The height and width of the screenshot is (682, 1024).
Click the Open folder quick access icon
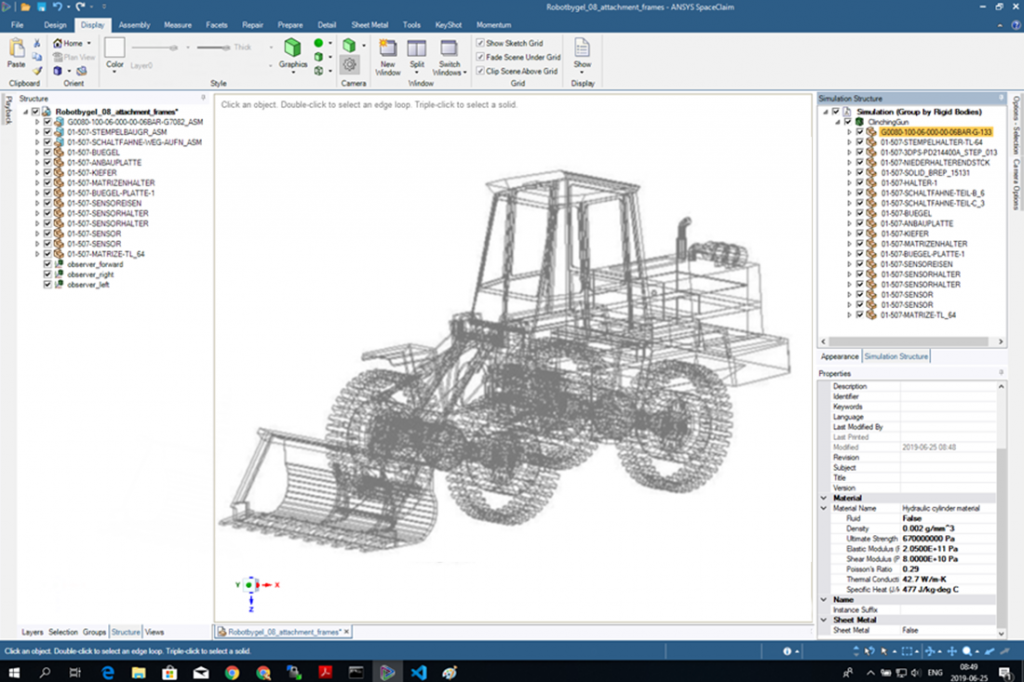pyautogui.click(x=25, y=7)
